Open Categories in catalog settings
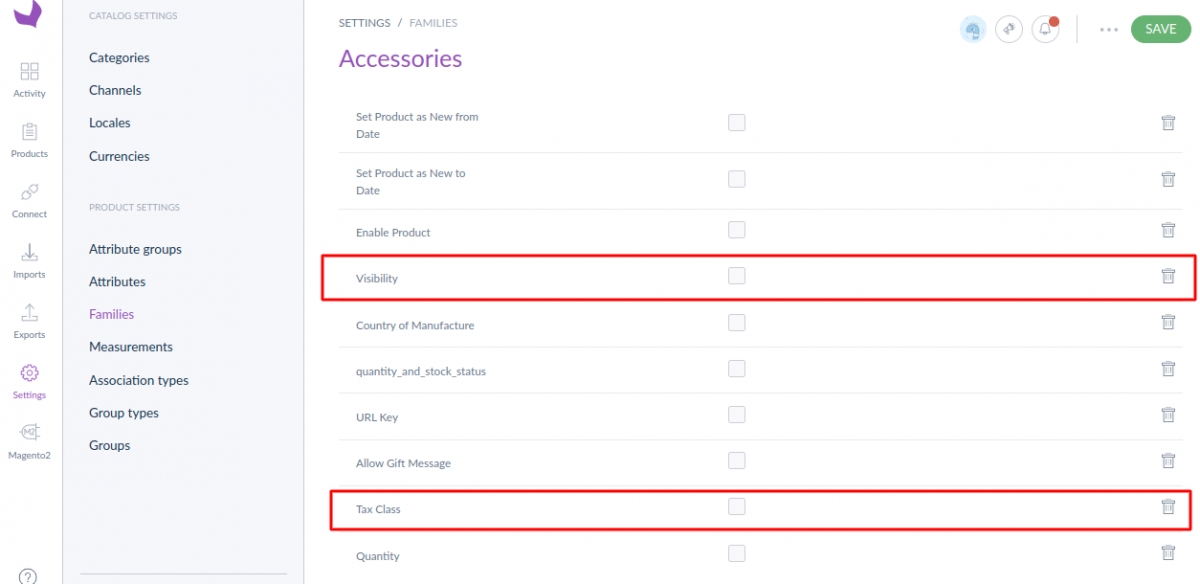The height and width of the screenshot is (584, 1200). point(119,58)
